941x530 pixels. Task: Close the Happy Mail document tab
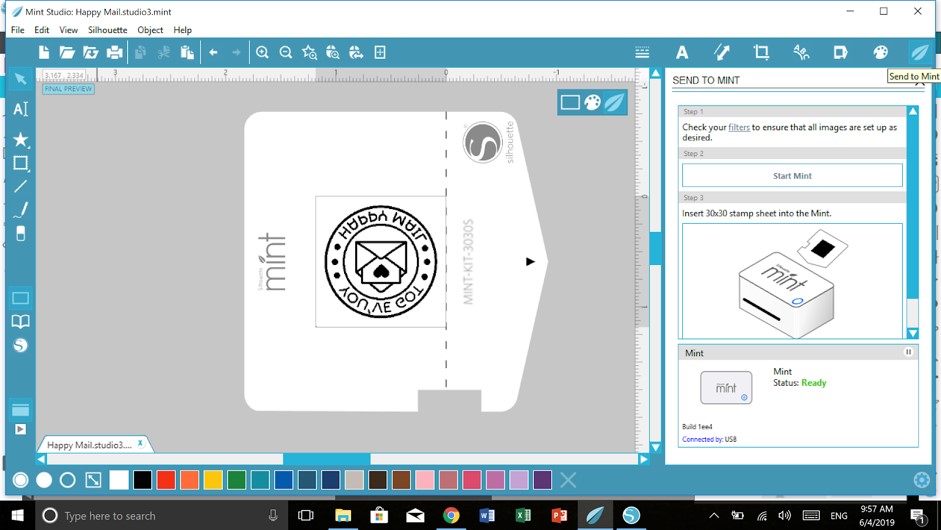click(x=140, y=443)
